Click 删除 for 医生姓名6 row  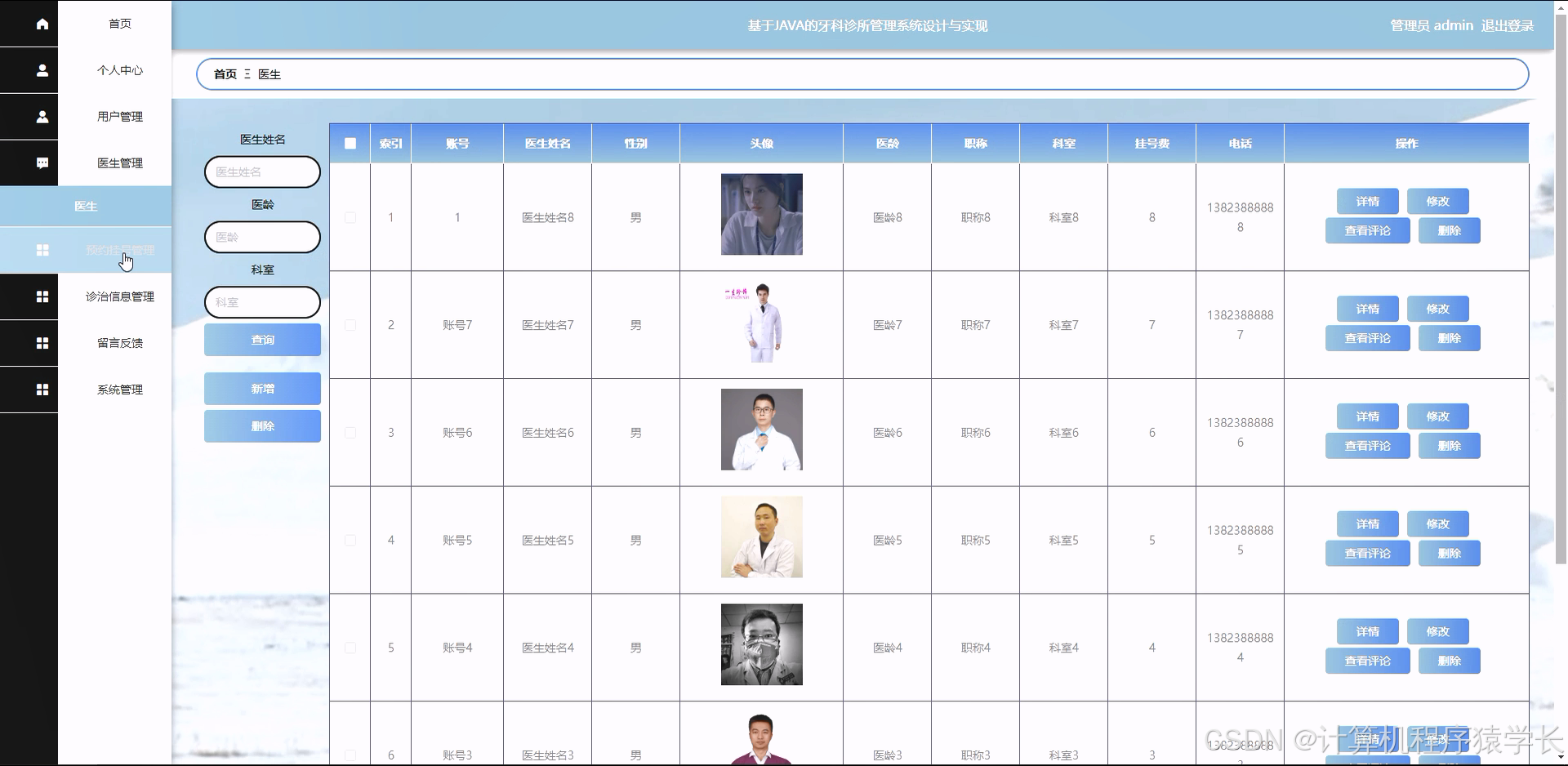click(1450, 446)
